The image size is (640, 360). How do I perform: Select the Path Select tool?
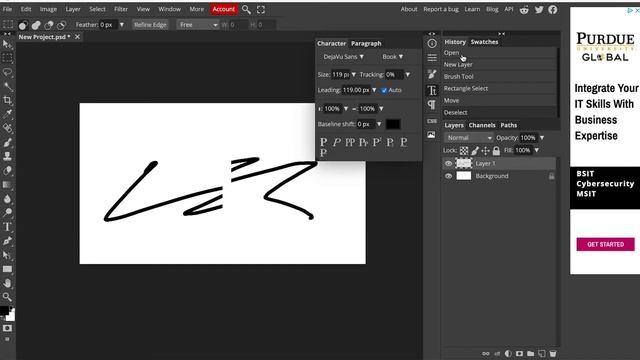pos(7,255)
